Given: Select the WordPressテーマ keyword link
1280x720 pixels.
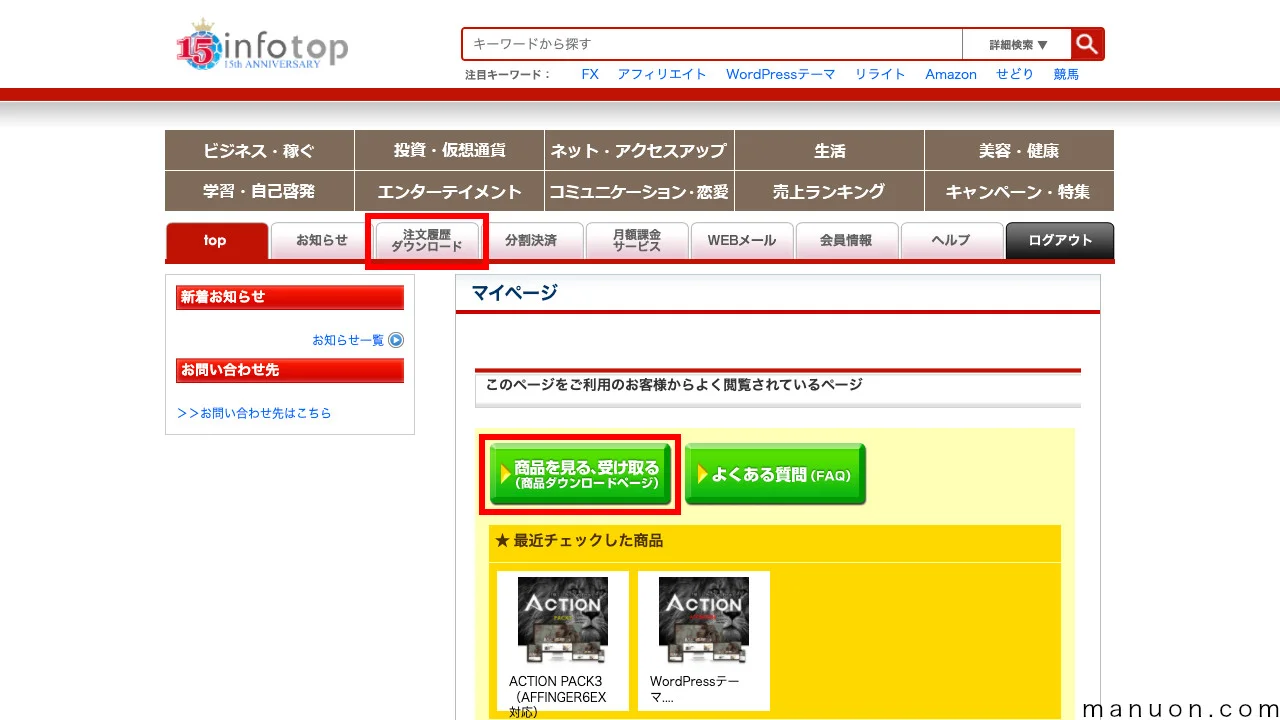Looking at the screenshot, I should tap(780, 74).
